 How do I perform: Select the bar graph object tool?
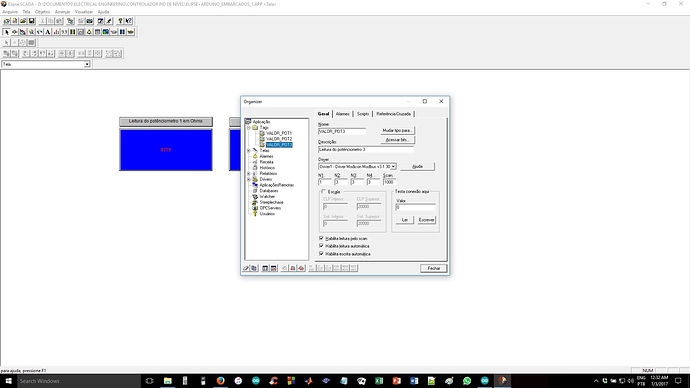(x=56, y=32)
